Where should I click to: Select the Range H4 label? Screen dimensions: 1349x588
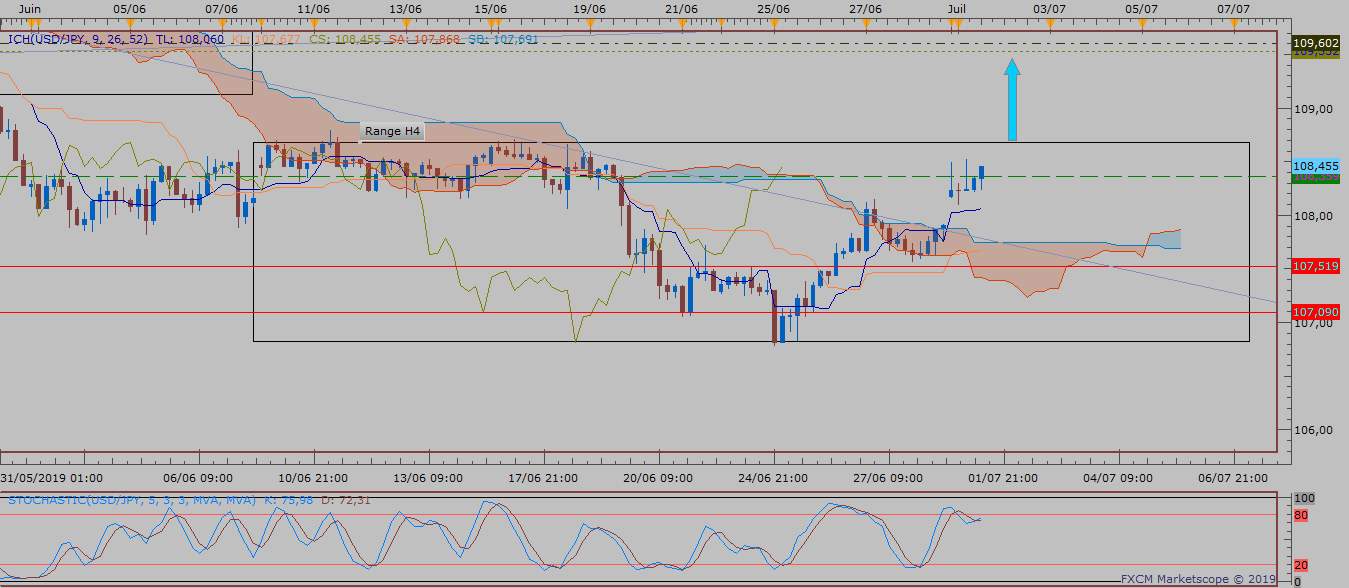coord(391,131)
